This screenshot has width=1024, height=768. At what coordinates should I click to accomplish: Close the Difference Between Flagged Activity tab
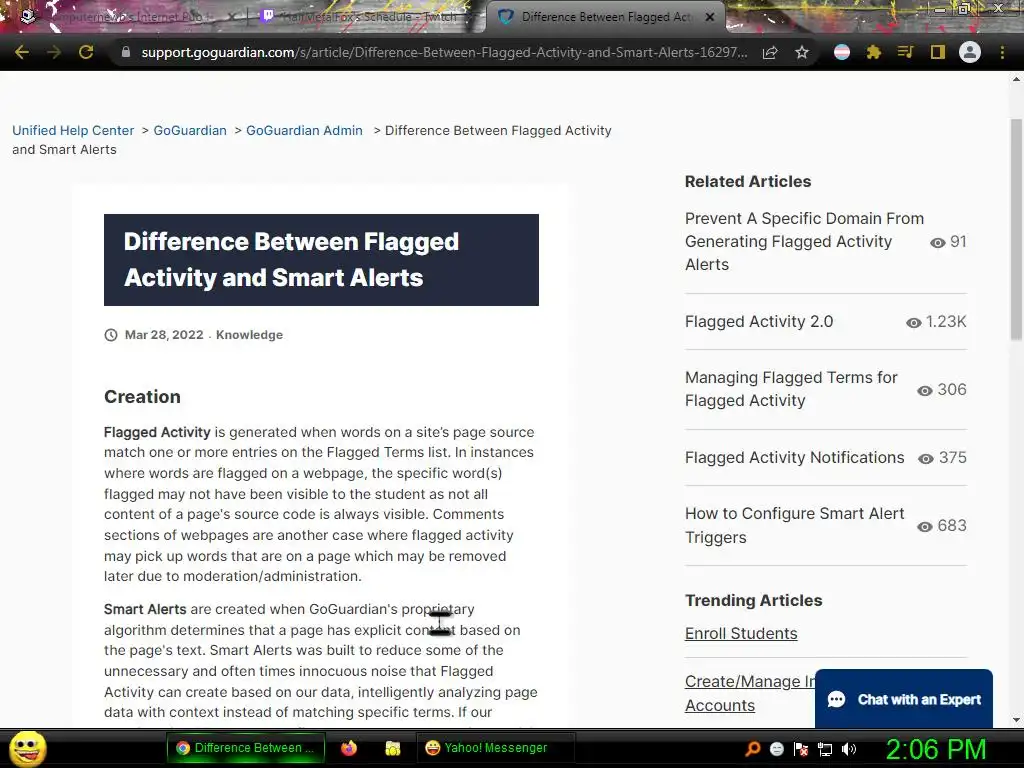coord(710,17)
